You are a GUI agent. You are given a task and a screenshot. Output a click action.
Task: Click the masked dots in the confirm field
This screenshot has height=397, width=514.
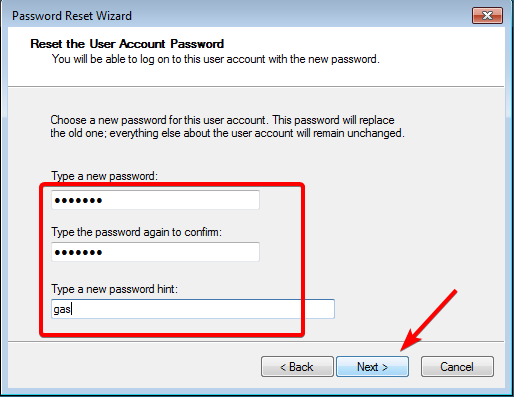(x=78, y=252)
